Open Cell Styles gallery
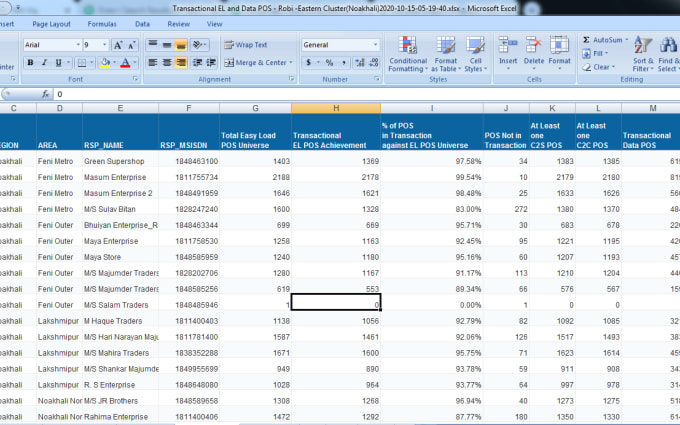The height and width of the screenshot is (425, 680). pyautogui.click(x=476, y=54)
